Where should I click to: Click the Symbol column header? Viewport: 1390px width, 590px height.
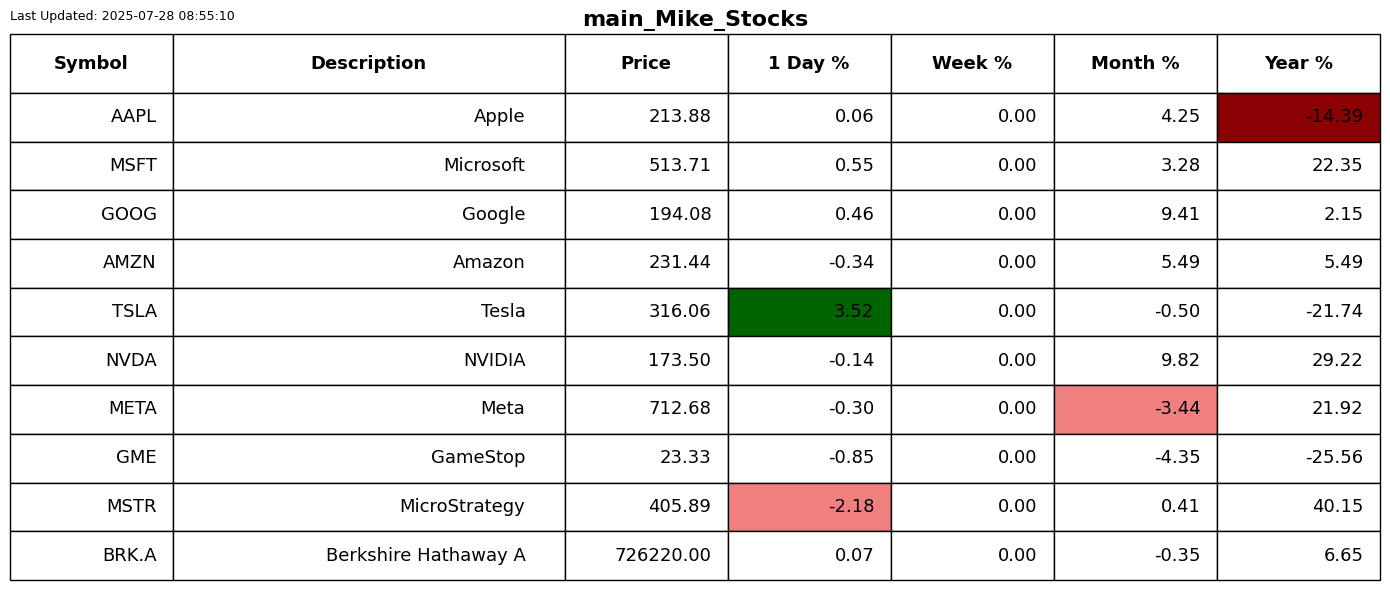(91, 64)
